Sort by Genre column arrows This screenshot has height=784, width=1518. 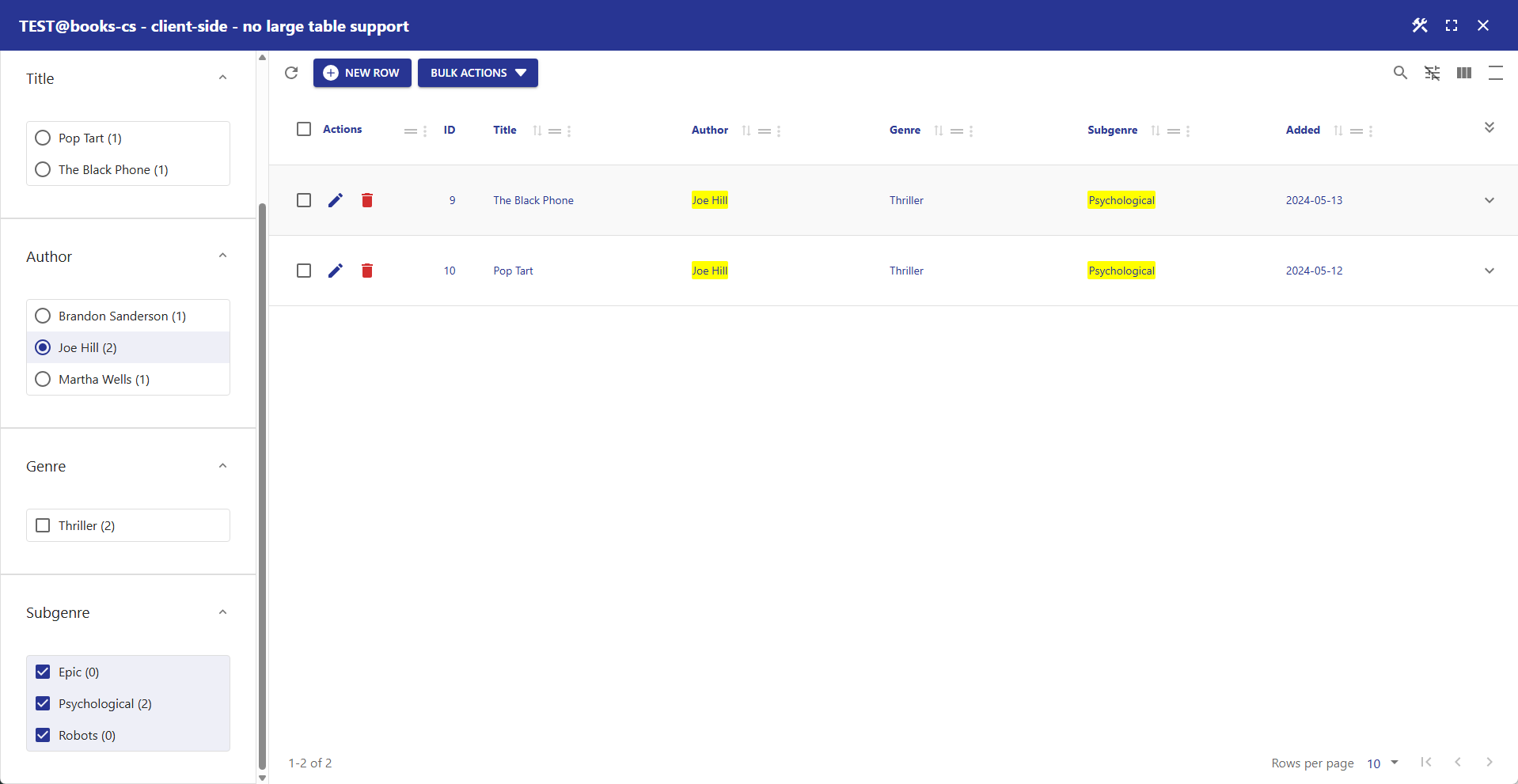[x=939, y=131]
